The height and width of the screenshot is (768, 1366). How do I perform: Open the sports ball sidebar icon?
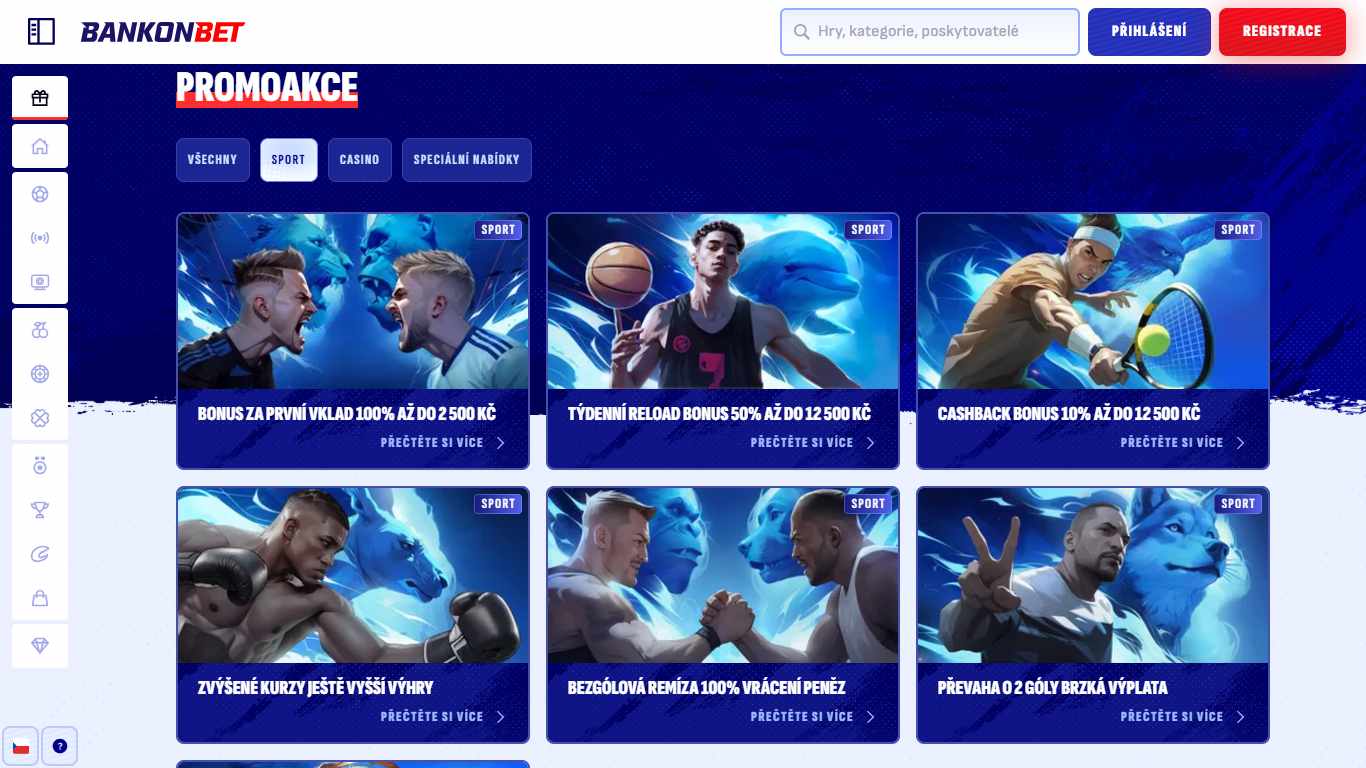click(40, 194)
